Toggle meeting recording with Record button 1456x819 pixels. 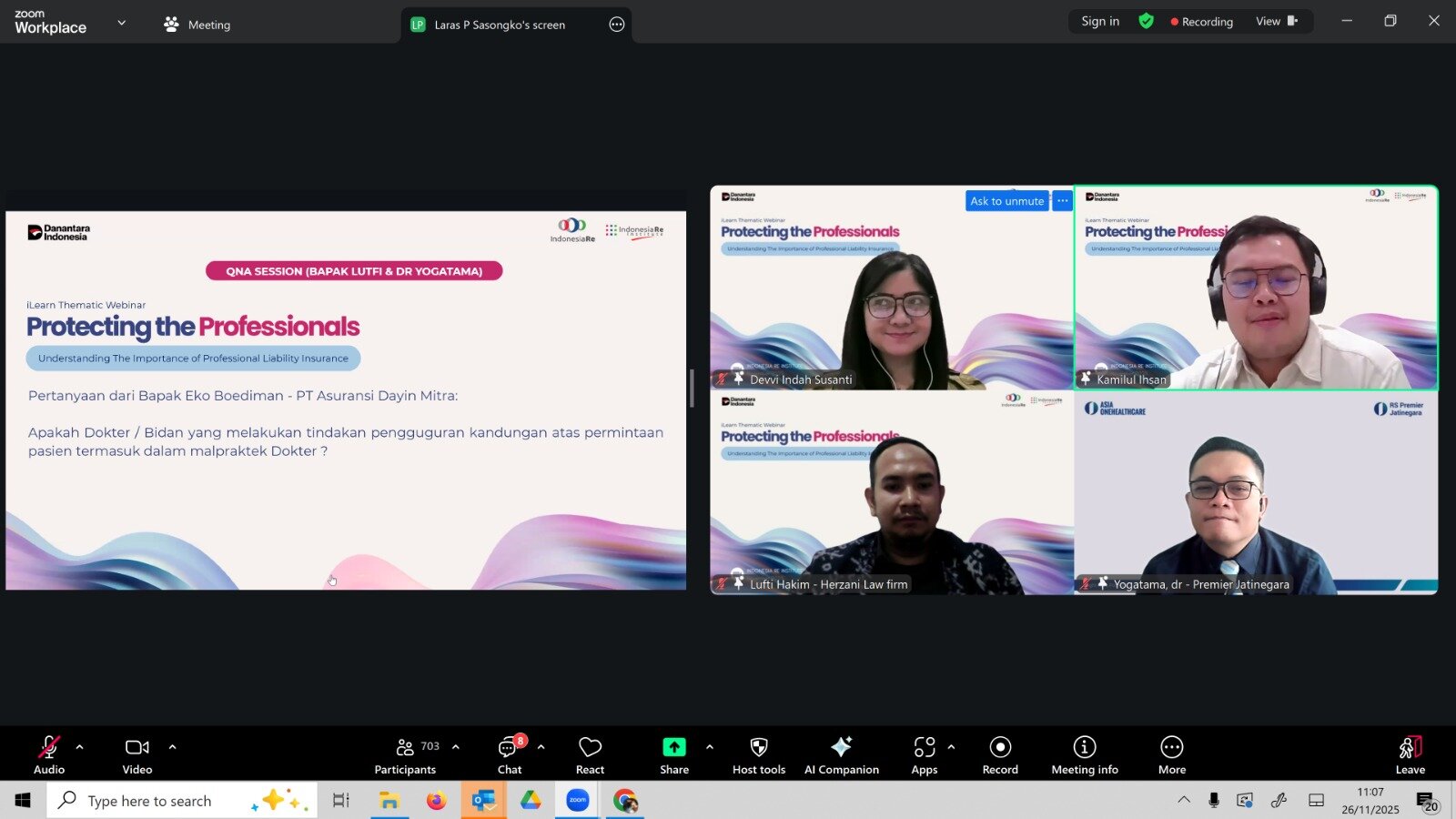(1000, 755)
